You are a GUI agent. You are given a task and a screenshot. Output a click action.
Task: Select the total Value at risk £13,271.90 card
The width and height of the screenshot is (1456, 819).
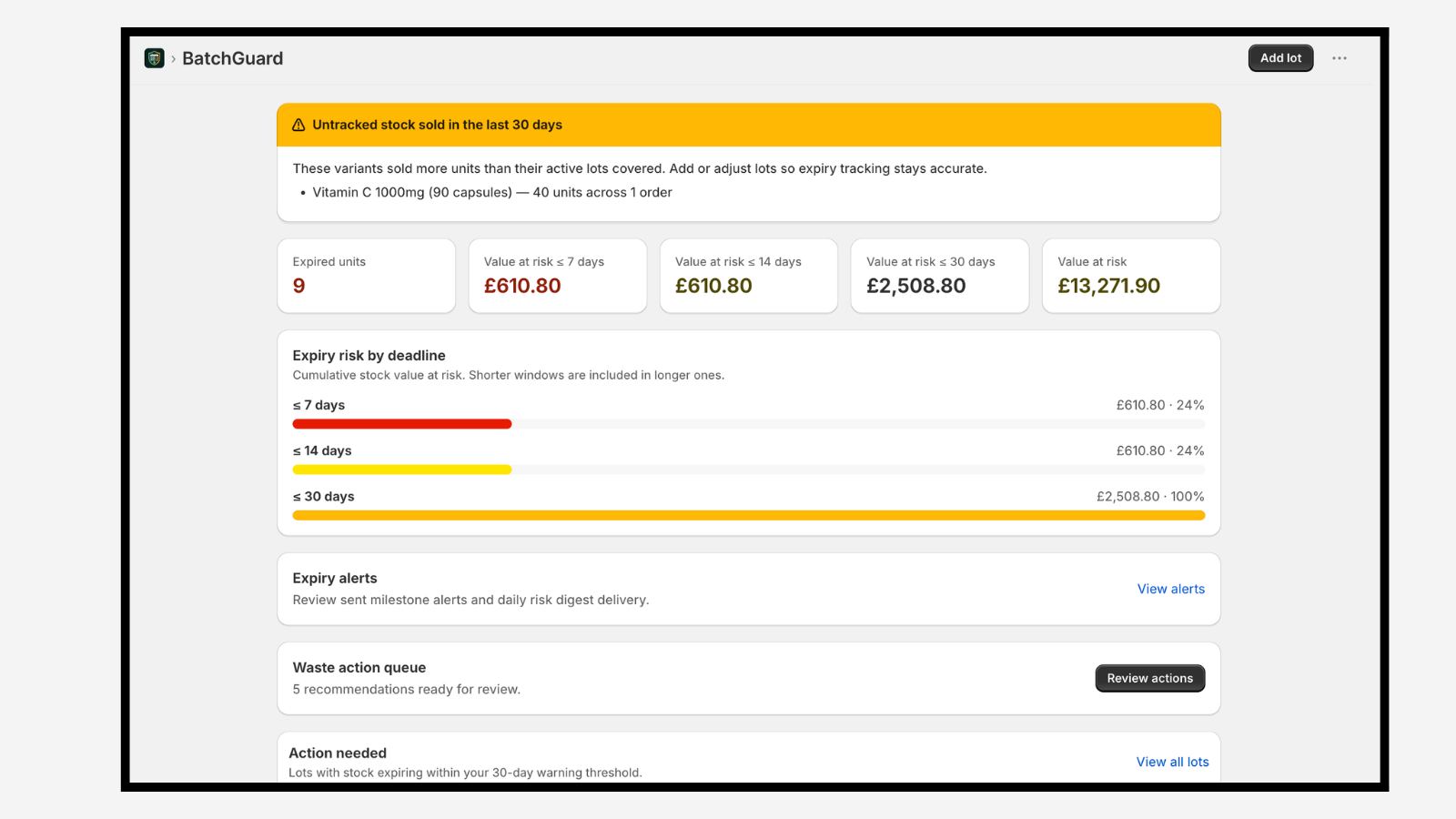point(1130,276)
